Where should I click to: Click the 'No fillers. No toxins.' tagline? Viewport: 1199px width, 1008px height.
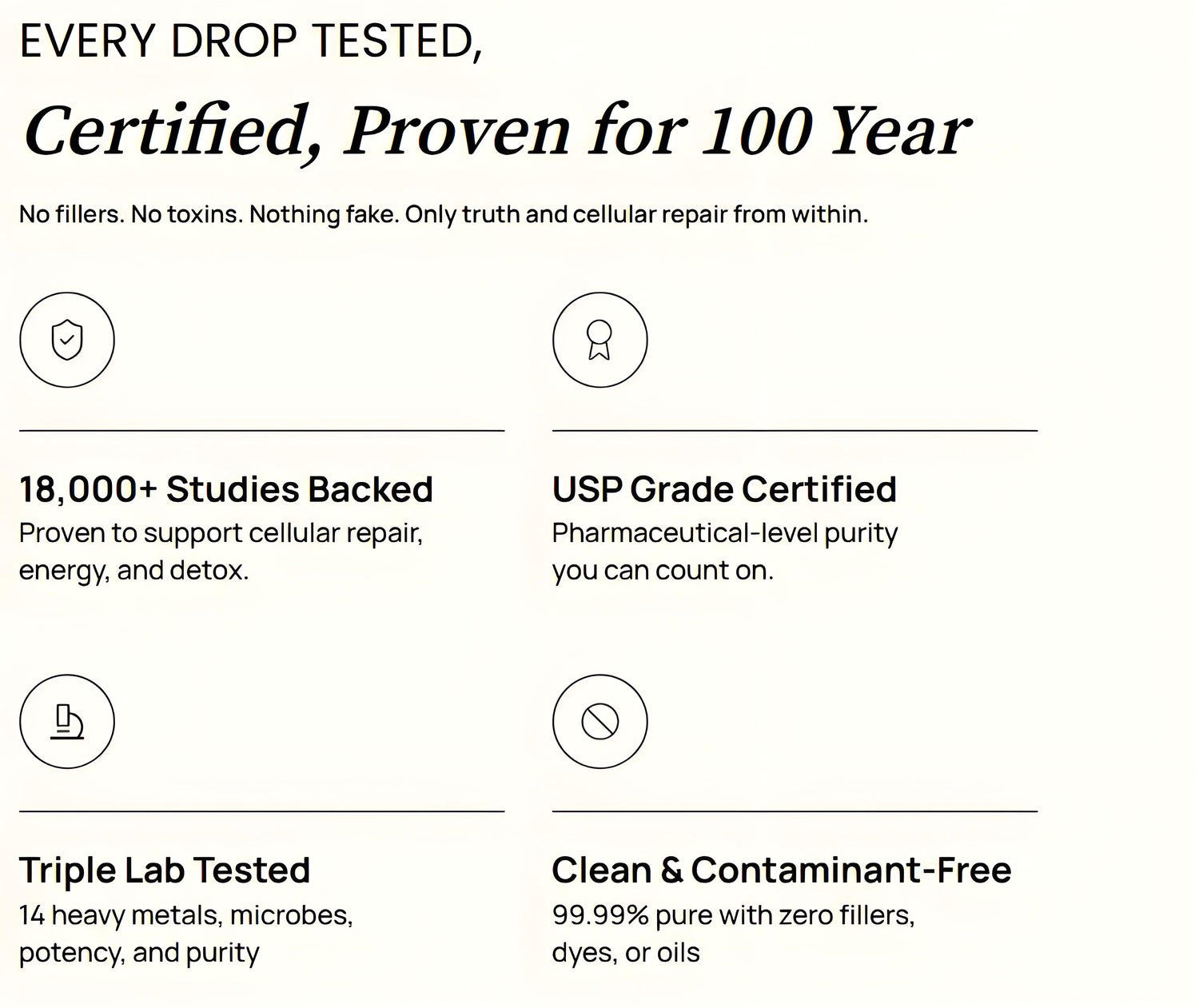pyautogui.click(x=443, y=214)
